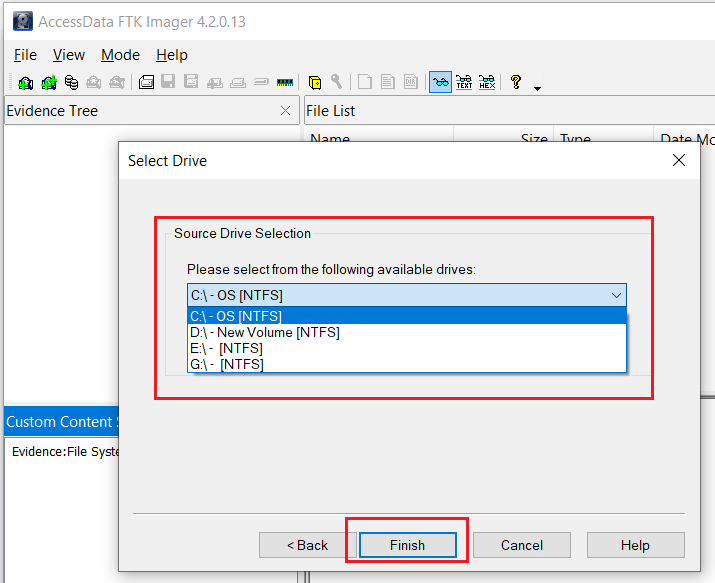This screenshot has height=583, width=715.
Task: Click the Type column header in File List
Action: click(603, 136)
